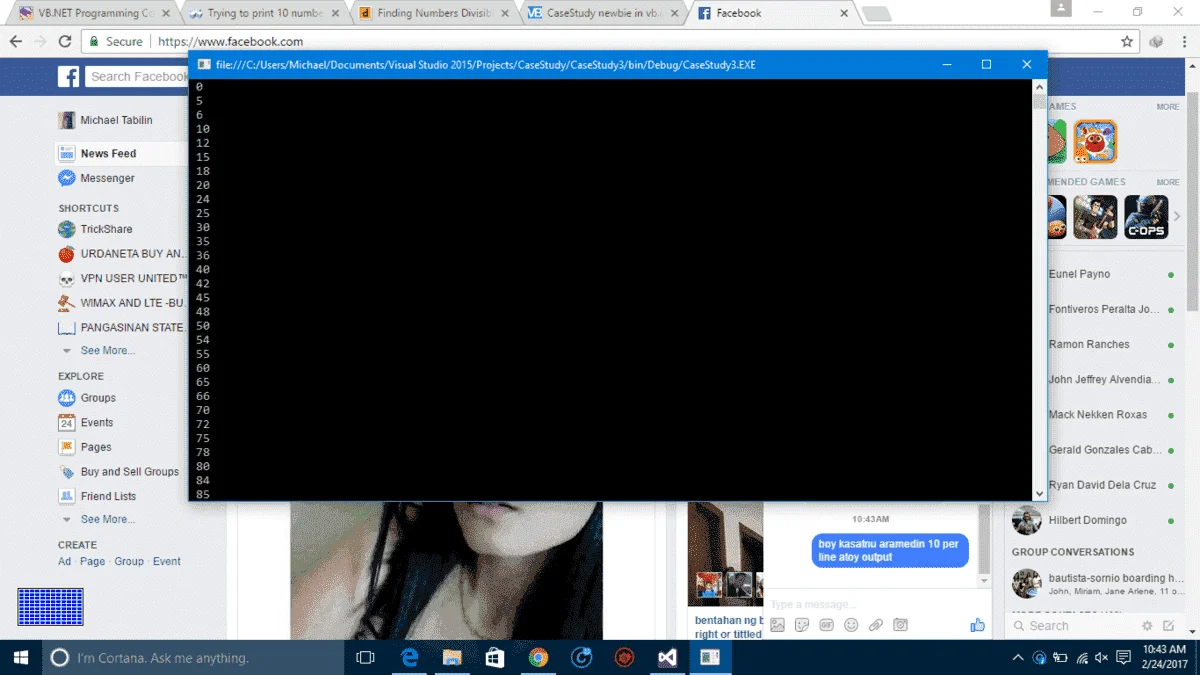Viewport: 1200px width, 675px height.
Task: Open Microsoft Edge from the taskbar
Action: click(409, 658)
